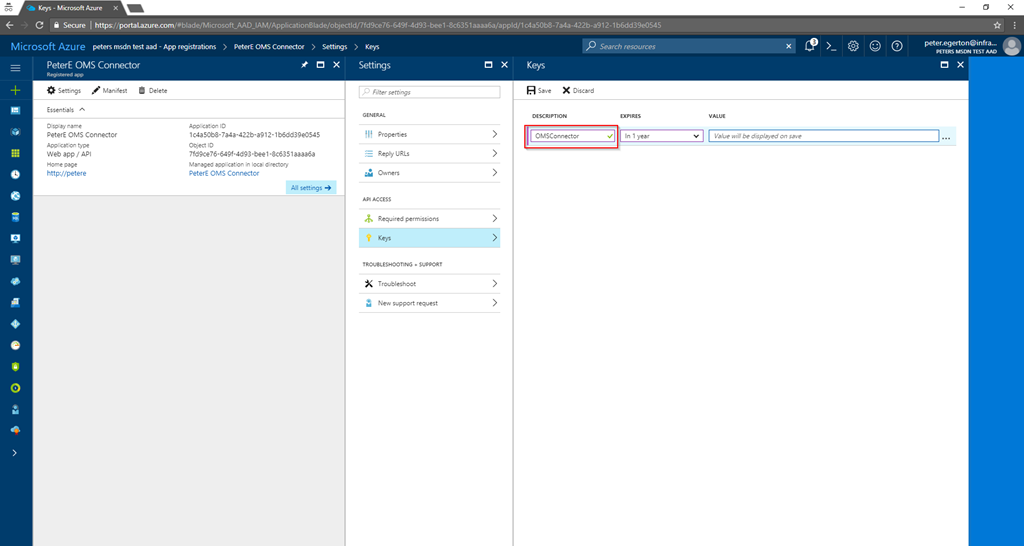This screenshot has width=1024, height=546.
Task: Open the hamburger menu in sidebar
Action: 15,68
